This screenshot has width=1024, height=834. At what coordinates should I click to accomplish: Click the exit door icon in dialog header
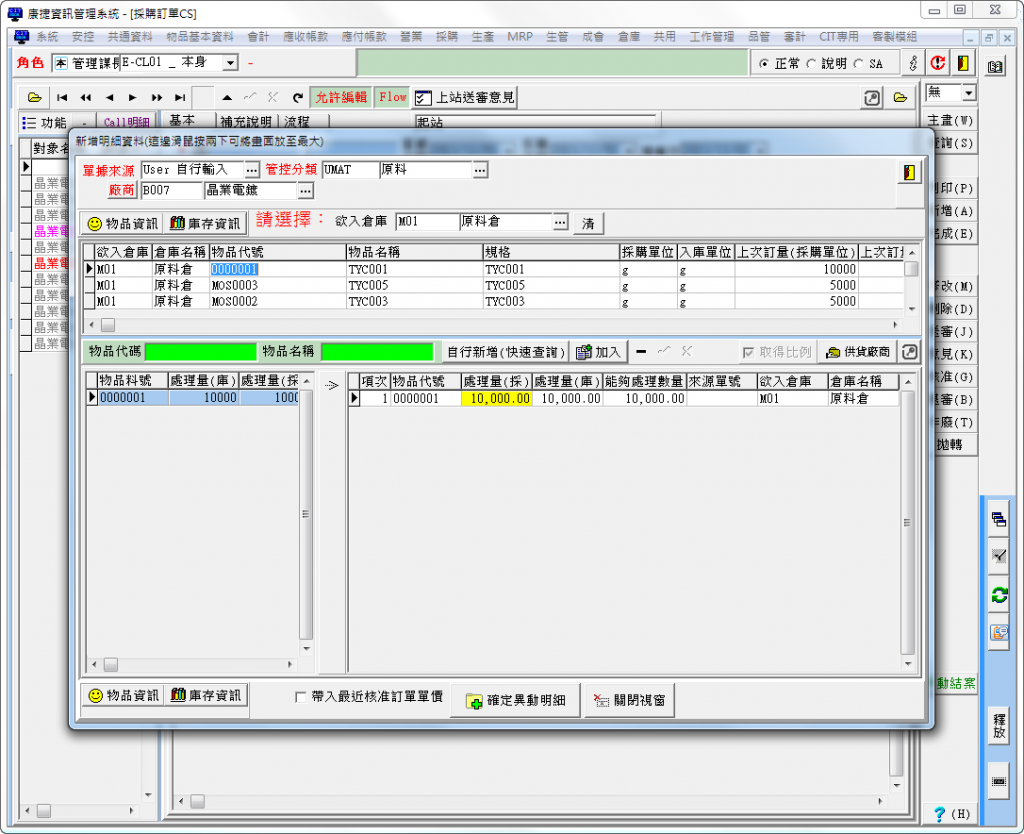[x=907, y=172]
